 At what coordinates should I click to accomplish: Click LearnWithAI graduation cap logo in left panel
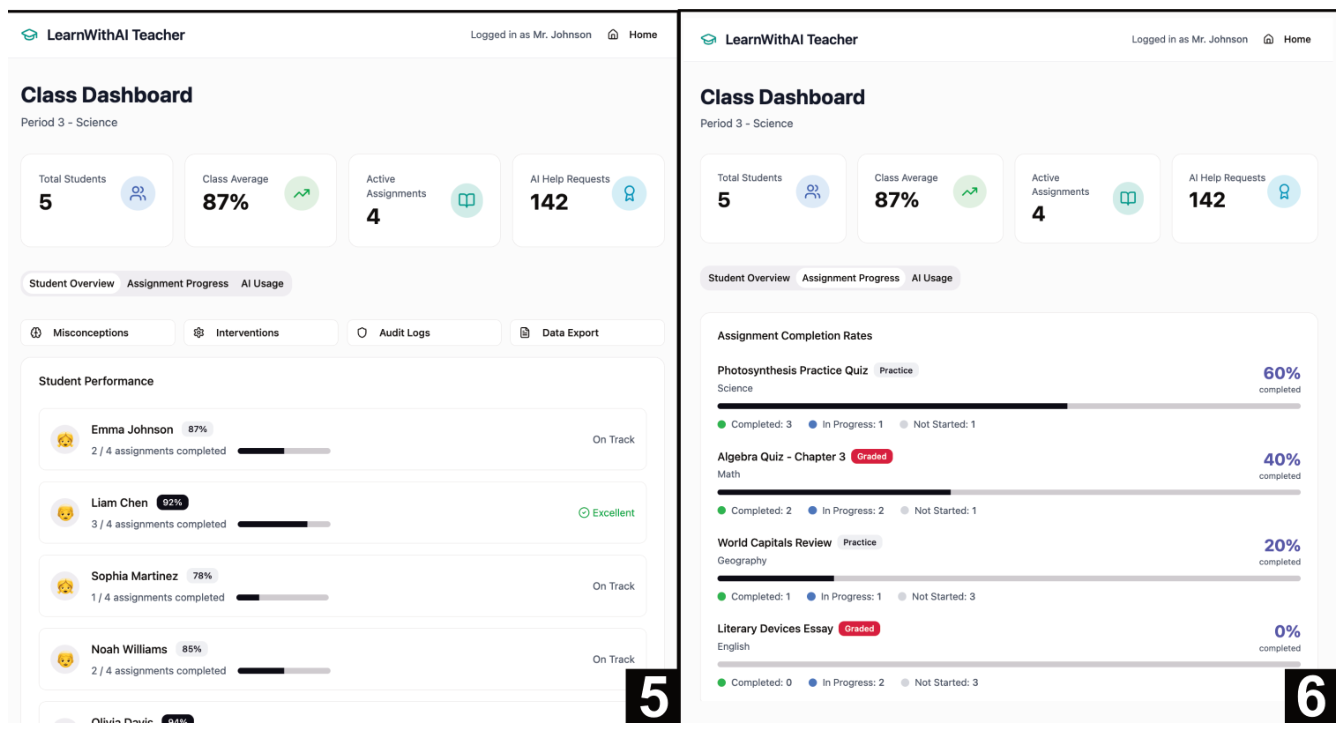click(29, 35)
